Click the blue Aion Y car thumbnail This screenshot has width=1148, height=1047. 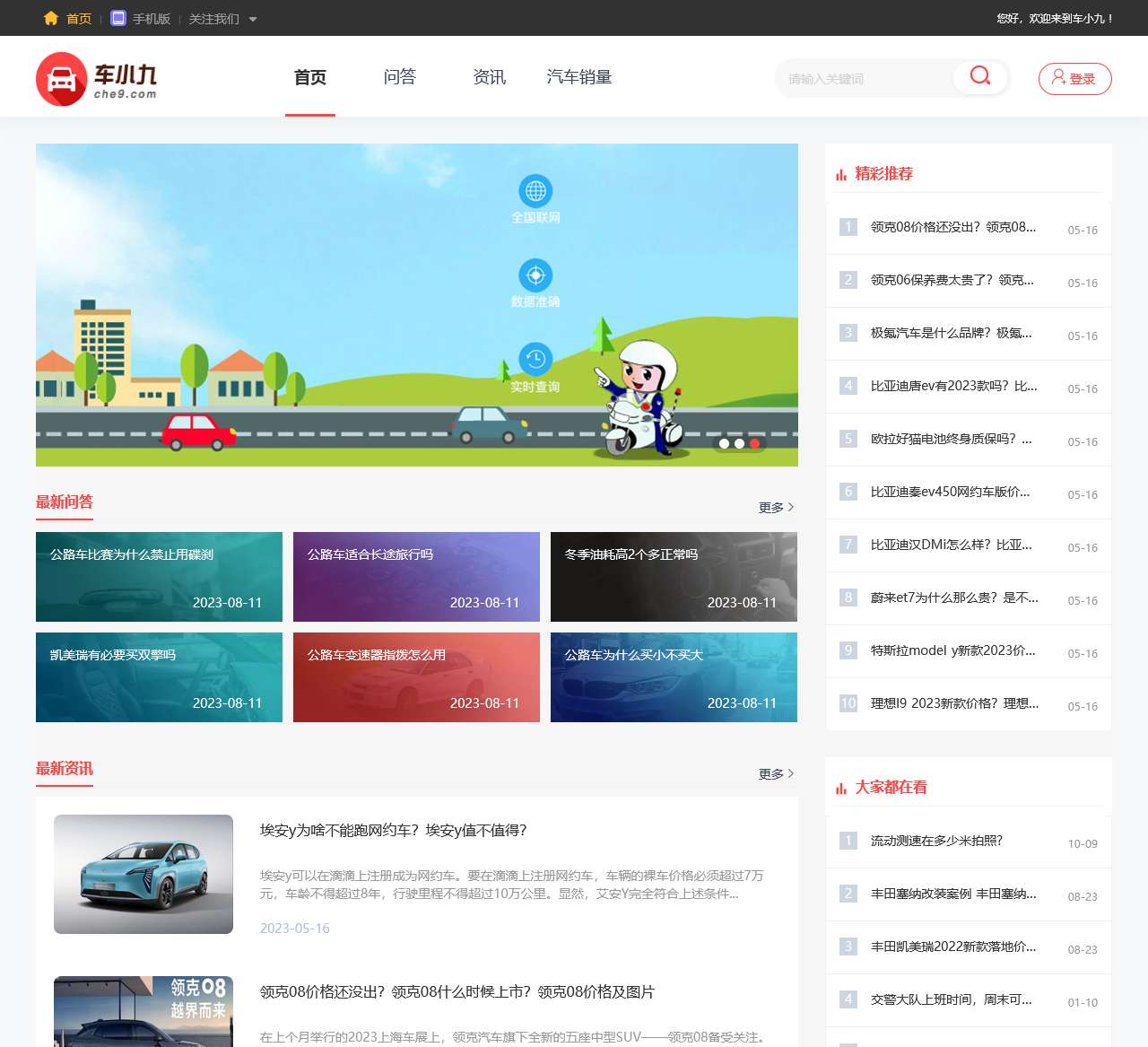pos(143,874)
